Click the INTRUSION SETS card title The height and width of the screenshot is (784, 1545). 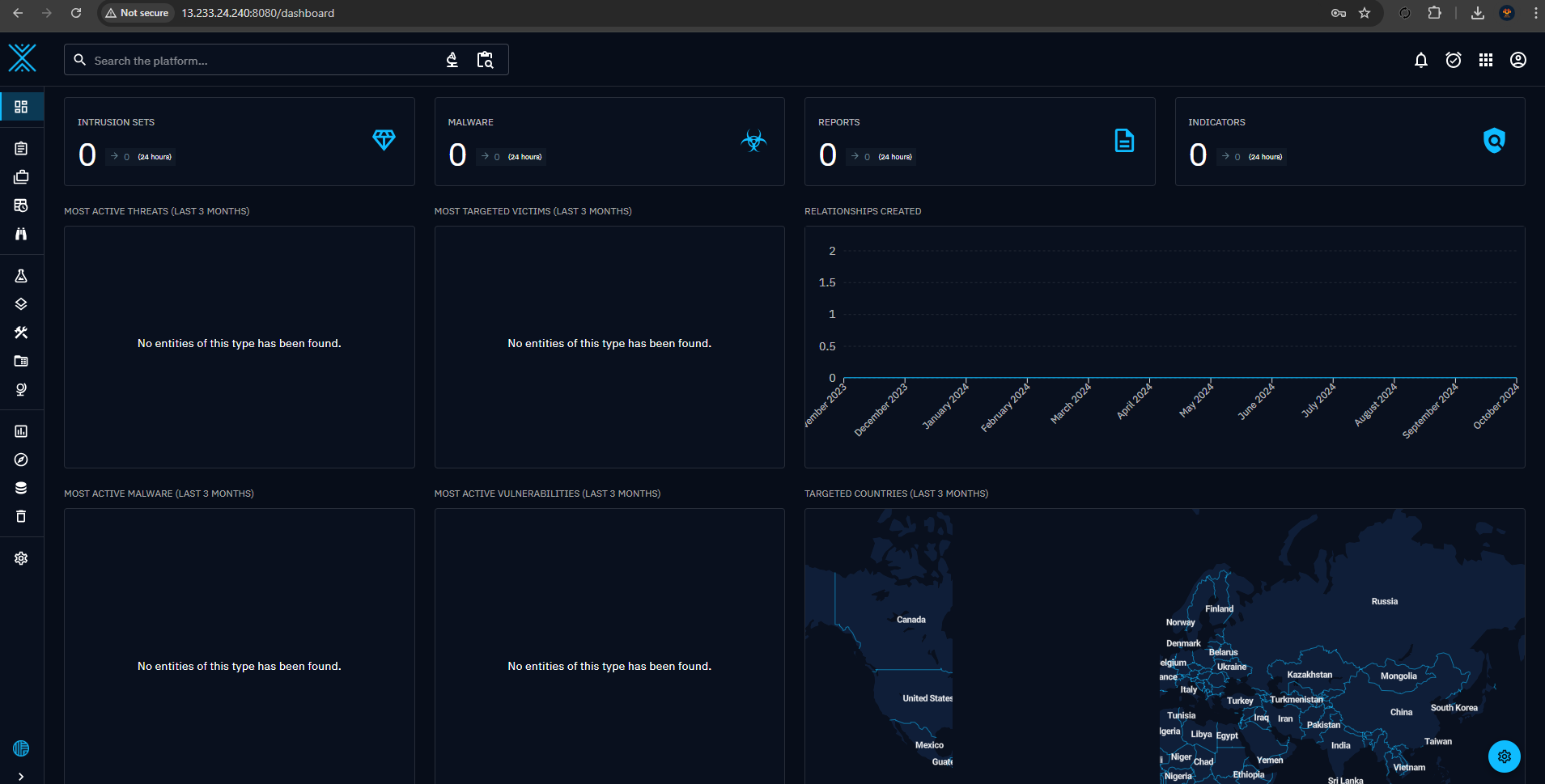(116, 122)
